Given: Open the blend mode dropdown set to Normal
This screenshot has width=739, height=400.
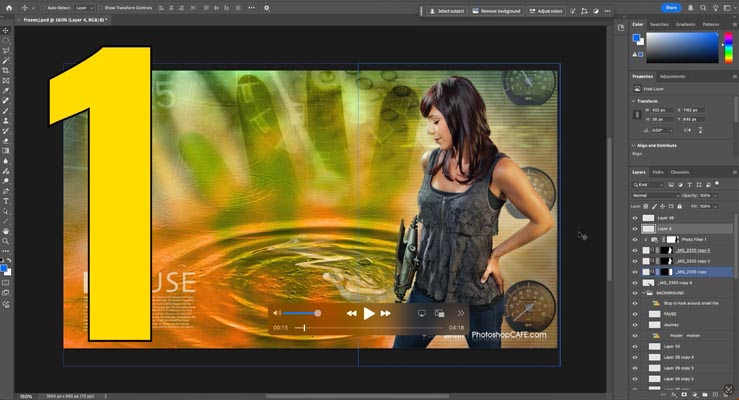Looking at the screenshot, I should click(x=652, y=195).
